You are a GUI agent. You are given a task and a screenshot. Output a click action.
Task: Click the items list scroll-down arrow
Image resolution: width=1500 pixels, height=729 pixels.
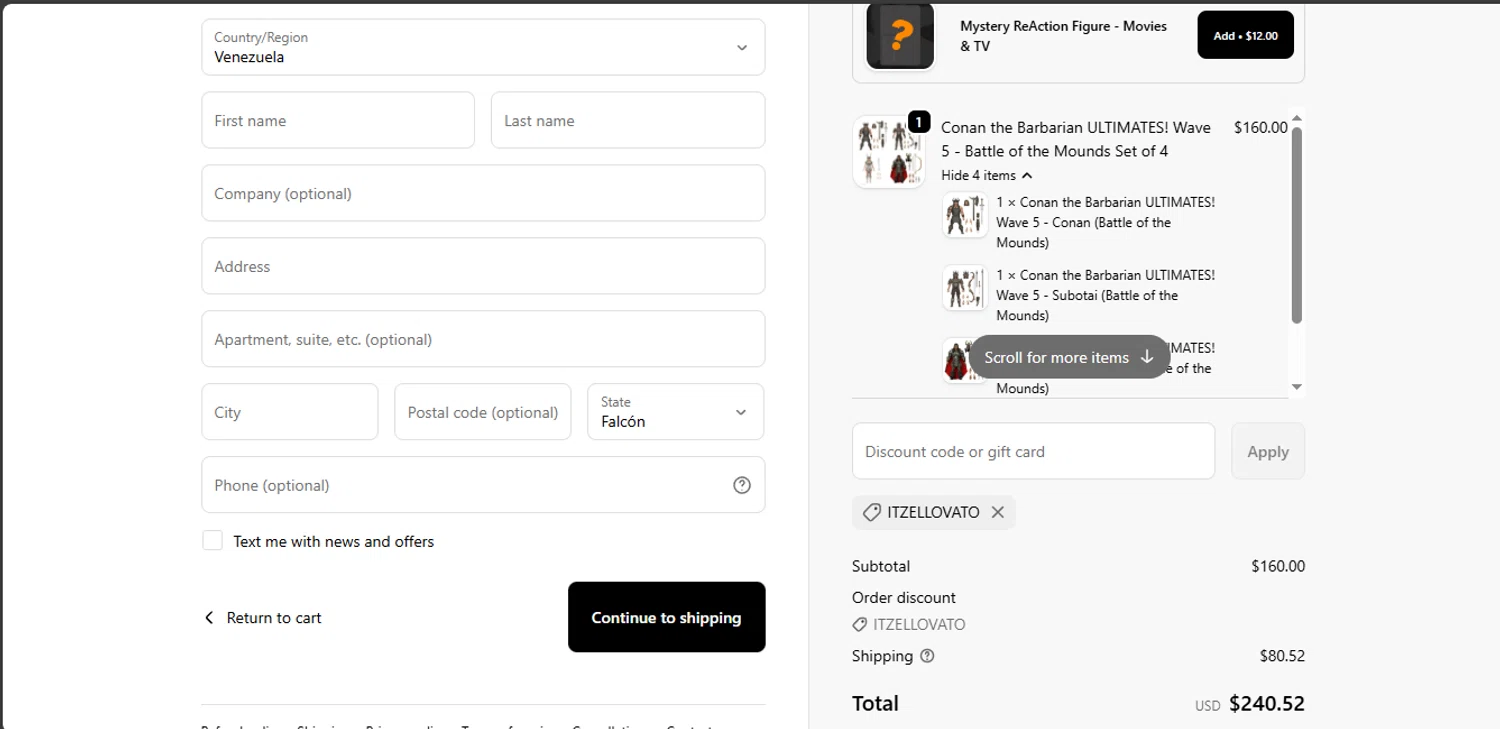click(1296, 387)
